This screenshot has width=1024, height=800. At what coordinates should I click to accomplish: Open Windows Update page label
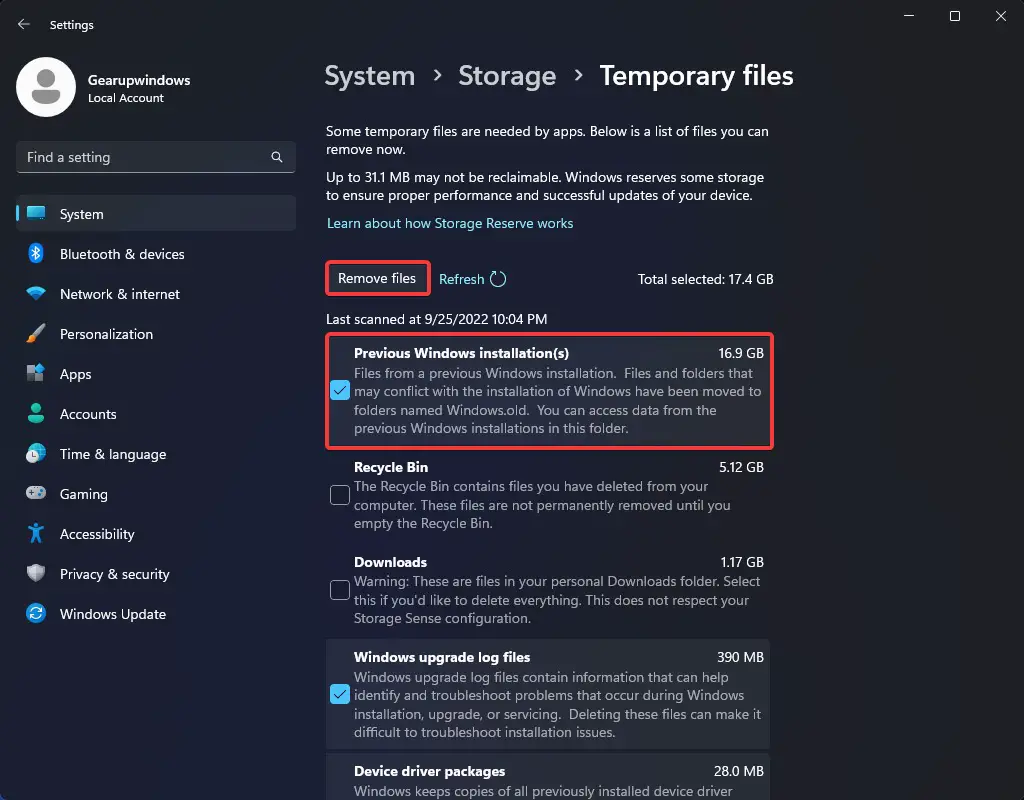[x=113, y=614]
